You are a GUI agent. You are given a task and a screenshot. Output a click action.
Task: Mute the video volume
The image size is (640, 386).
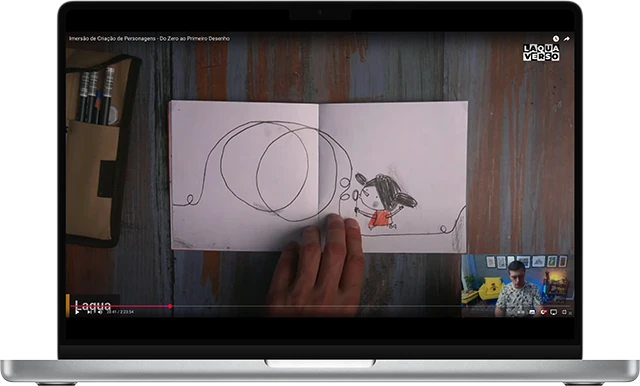pyautogui.click(x=100, y=312)
